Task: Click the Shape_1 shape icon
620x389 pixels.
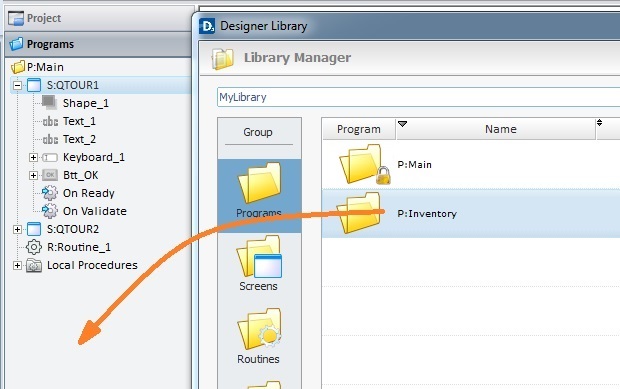Action: point(50,102)
